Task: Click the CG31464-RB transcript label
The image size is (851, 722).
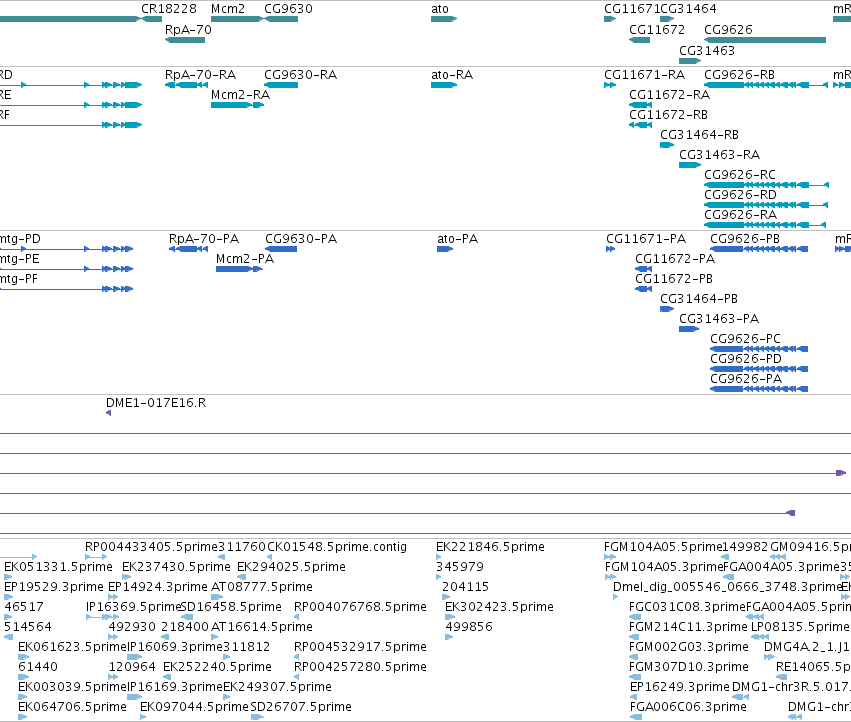Action: coord(699,135)
